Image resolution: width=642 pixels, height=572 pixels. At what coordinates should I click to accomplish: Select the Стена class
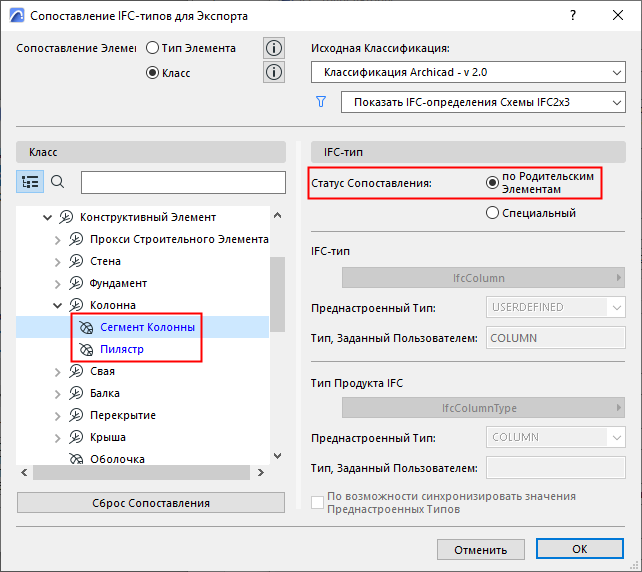(x=105, y=261)
